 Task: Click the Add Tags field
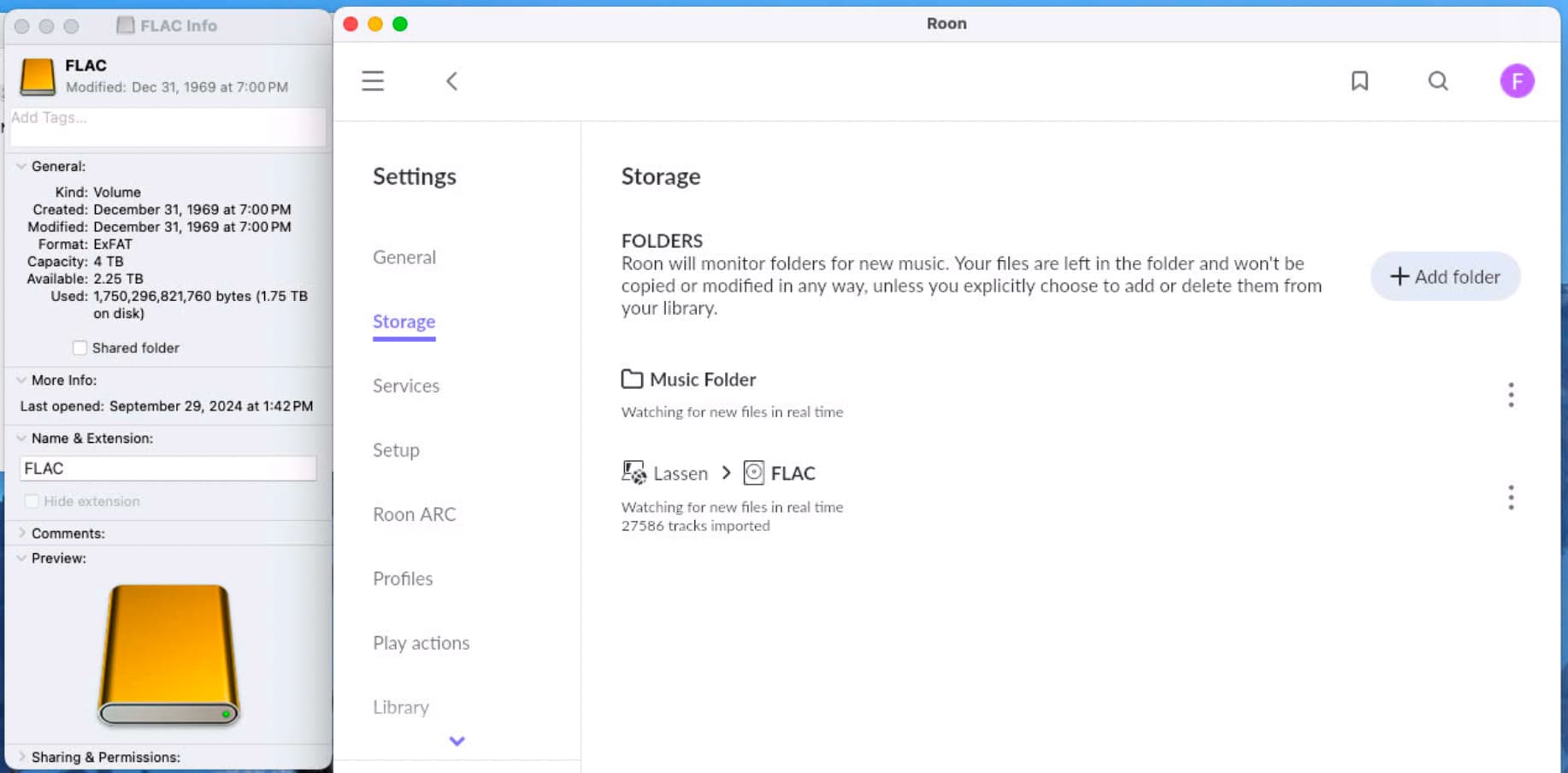click(168, 127)
